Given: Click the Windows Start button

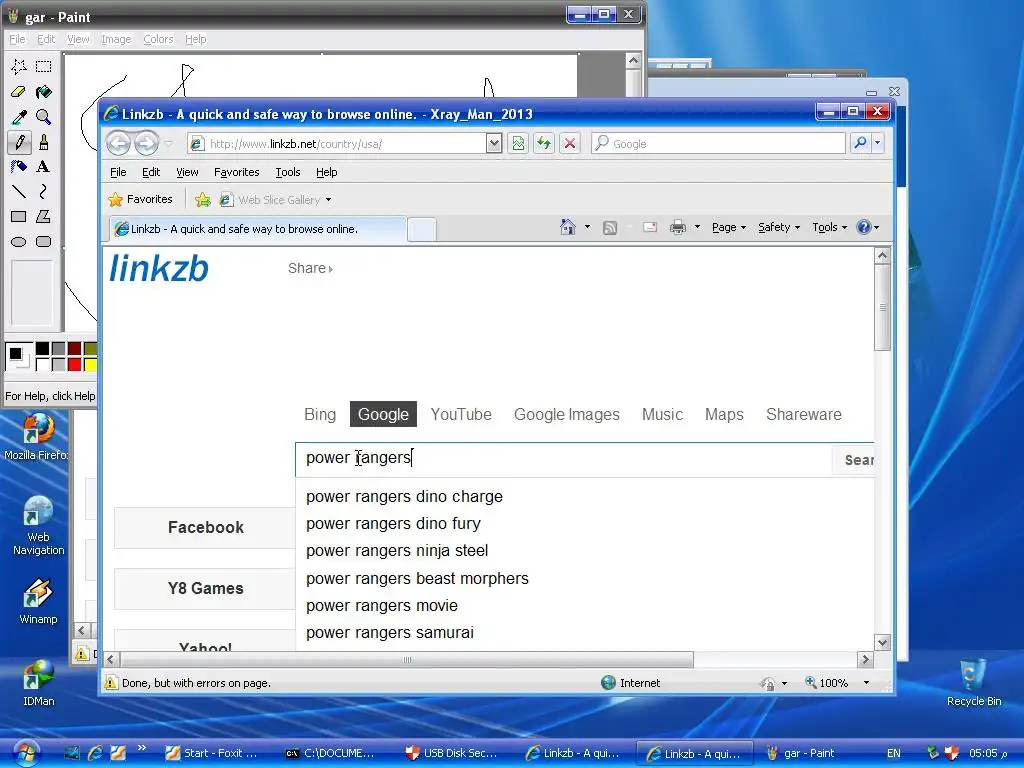Looking at the screenshot, I should point(25,753).
